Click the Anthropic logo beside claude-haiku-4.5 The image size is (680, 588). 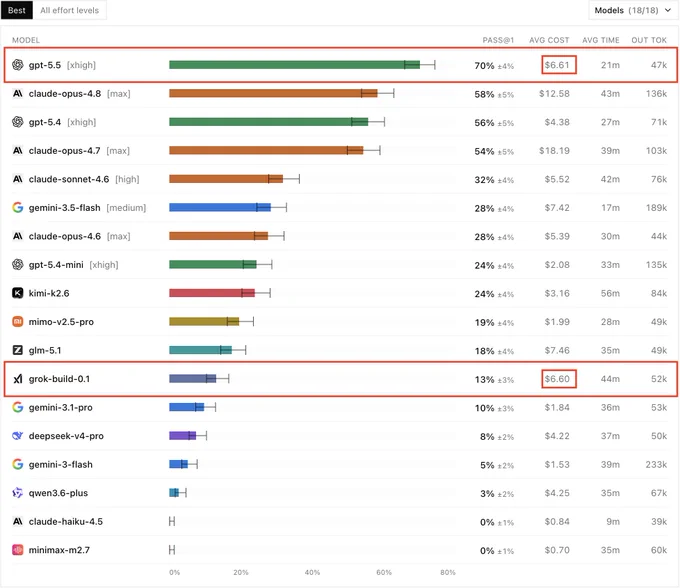pos(17,521)
